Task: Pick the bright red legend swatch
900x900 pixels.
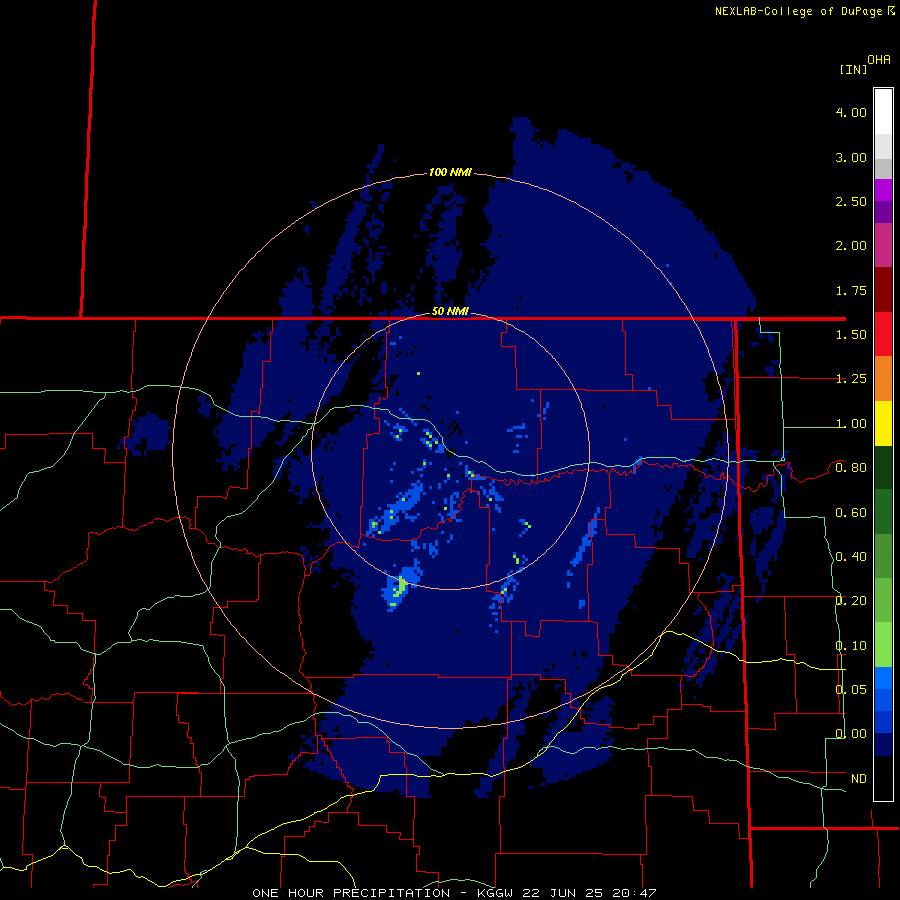Action: [x=883, y=334]
